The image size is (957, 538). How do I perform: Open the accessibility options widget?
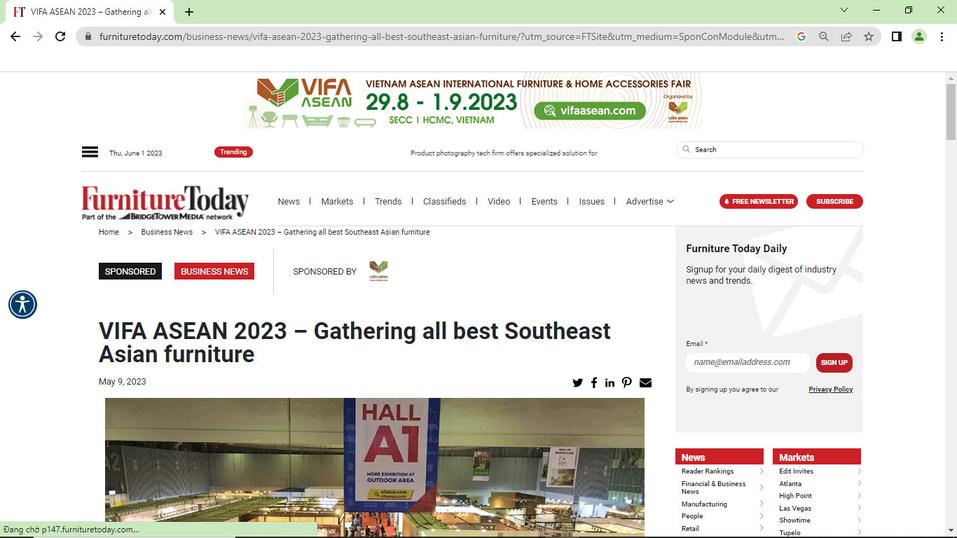[x=23, y=304]
